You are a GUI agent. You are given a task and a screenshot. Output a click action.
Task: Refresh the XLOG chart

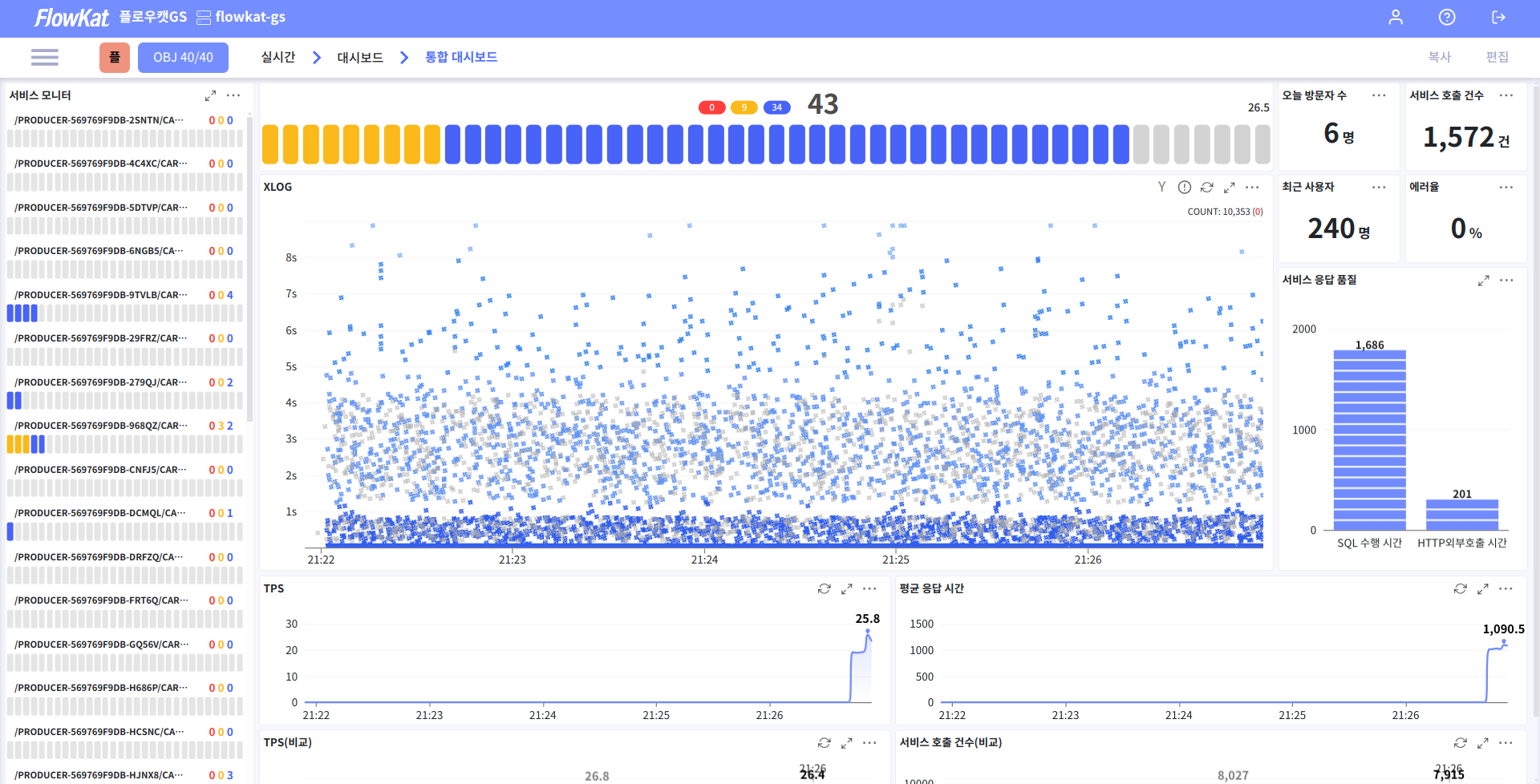1207,187
